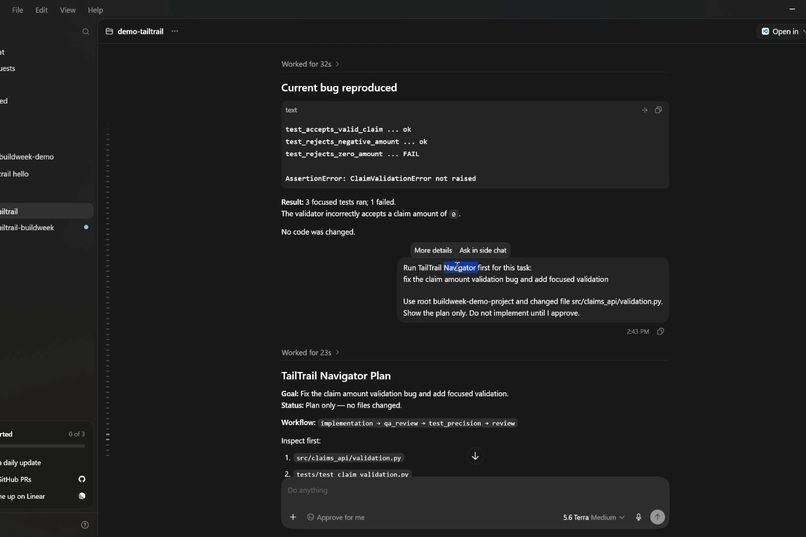Viewport: 806px width, 537px height.
Task: Click the 'Current bug reproduced' heading
Action: [339, 88]
